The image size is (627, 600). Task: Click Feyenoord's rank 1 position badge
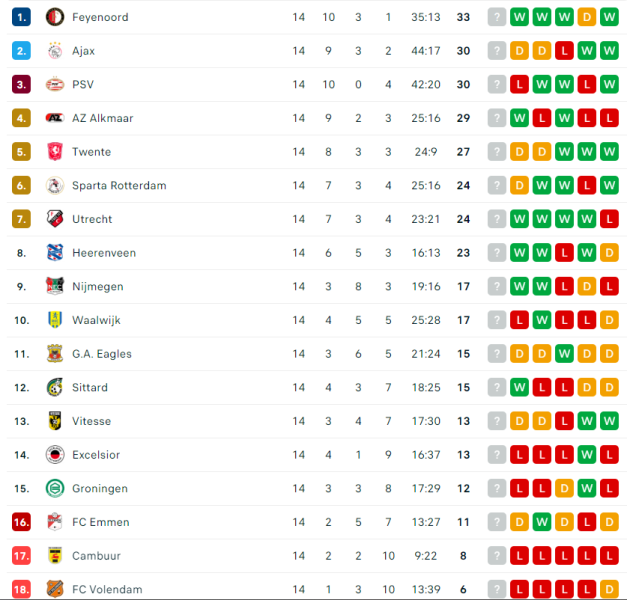click(22, 17)
